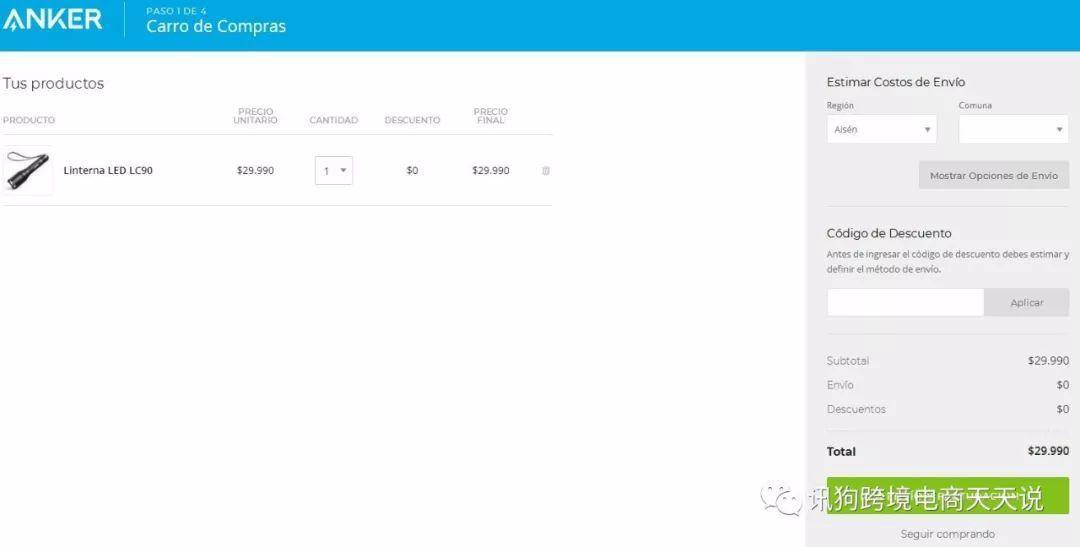Image resolution: width=1080 pixels, height=547 pixels.
Task: Click the PRECIO FINAL column header
Action: tap(490, 116)
